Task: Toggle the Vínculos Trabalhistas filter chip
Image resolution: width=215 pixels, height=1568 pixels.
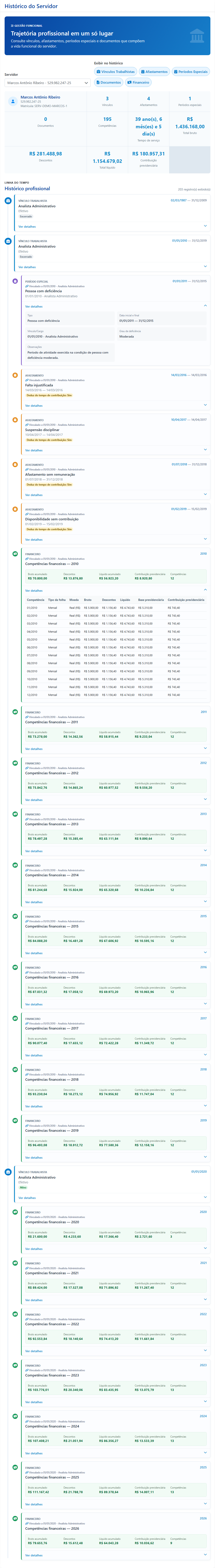Action: (x=115, y=72)
